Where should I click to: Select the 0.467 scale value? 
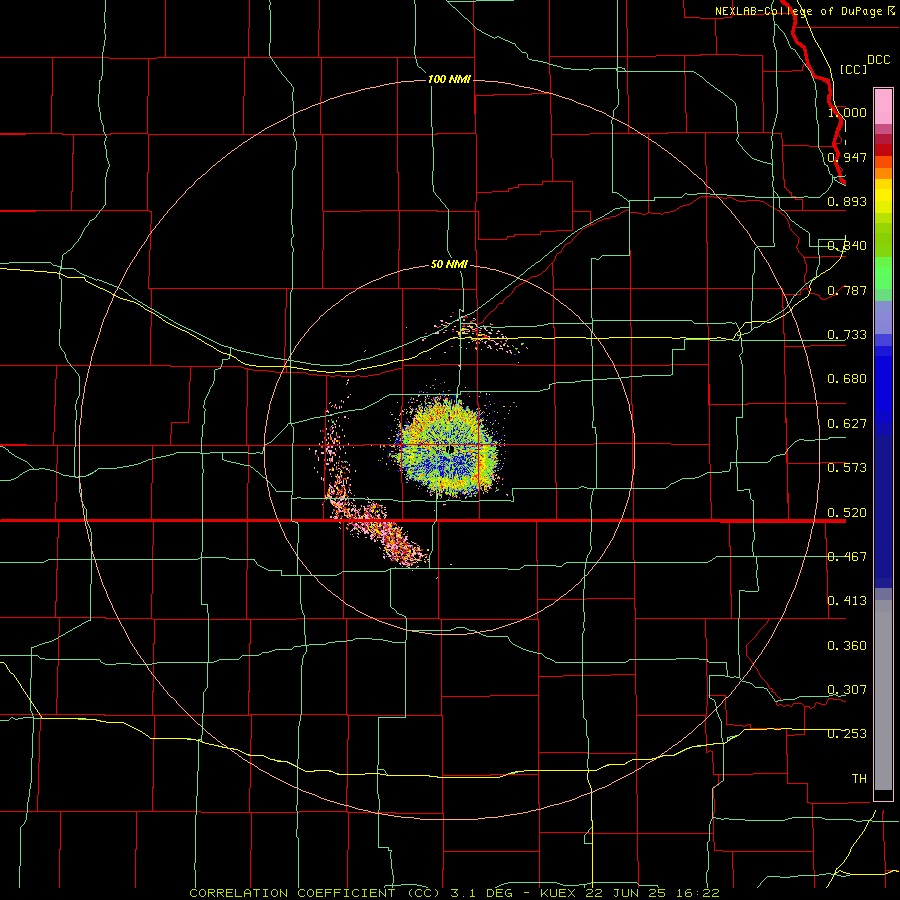(847, 557)
